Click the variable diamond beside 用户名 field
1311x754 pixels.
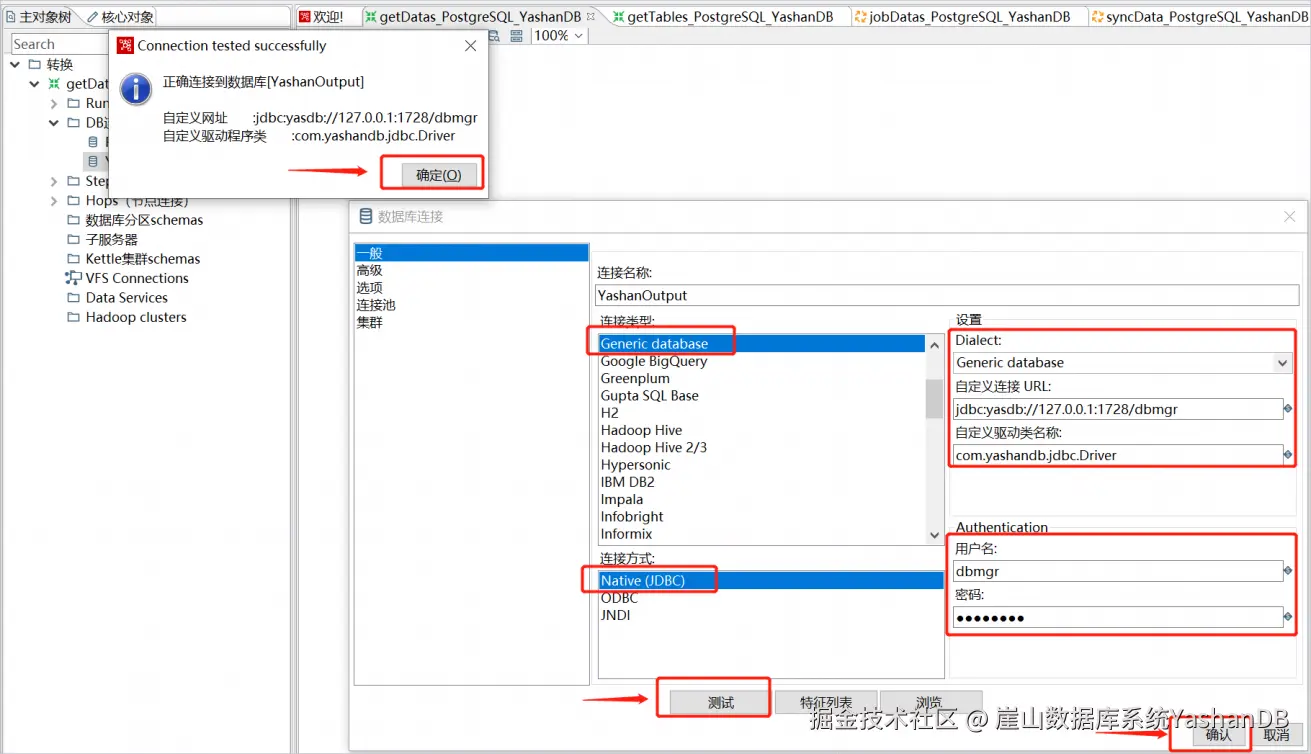click(x=1288, y=572)
